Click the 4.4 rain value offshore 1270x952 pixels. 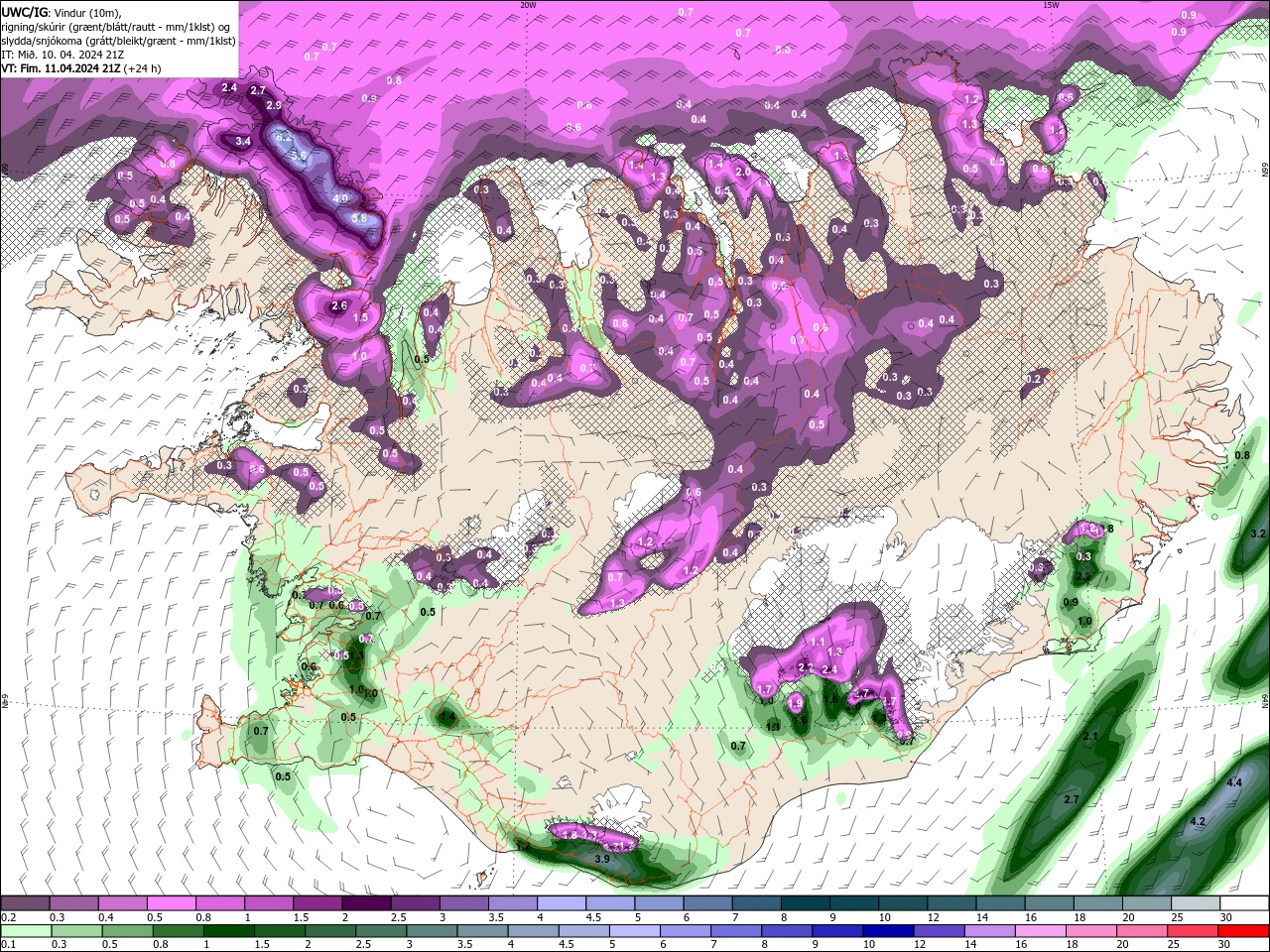click(x=1234, y=783)
